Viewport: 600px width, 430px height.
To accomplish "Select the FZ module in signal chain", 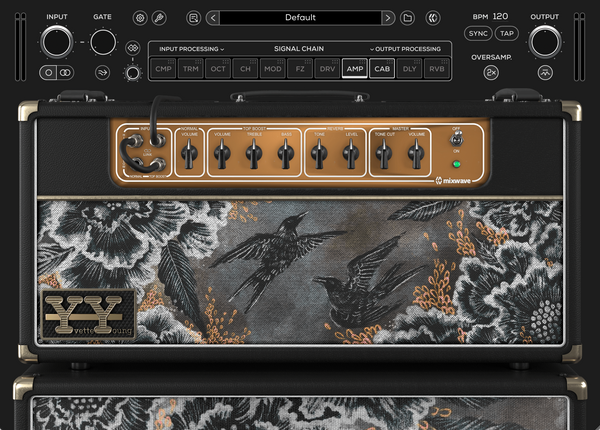I will [300, 69].
